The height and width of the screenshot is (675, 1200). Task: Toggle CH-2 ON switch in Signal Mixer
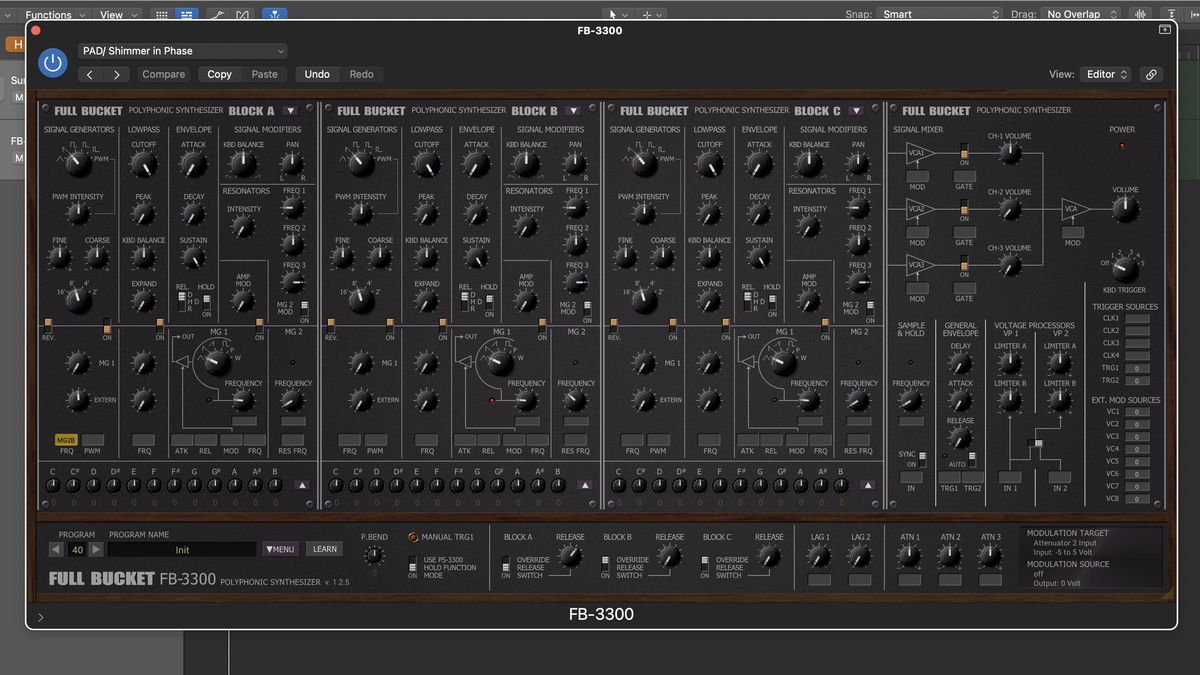click(x=964, y=208)
